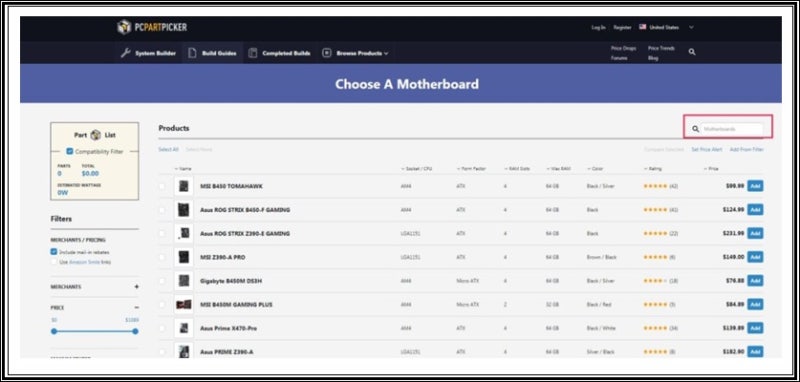This screenshot has width=800, height=382.
Task: Open the Completed Builds clipboard icon
Action: (x=252, y=53)
